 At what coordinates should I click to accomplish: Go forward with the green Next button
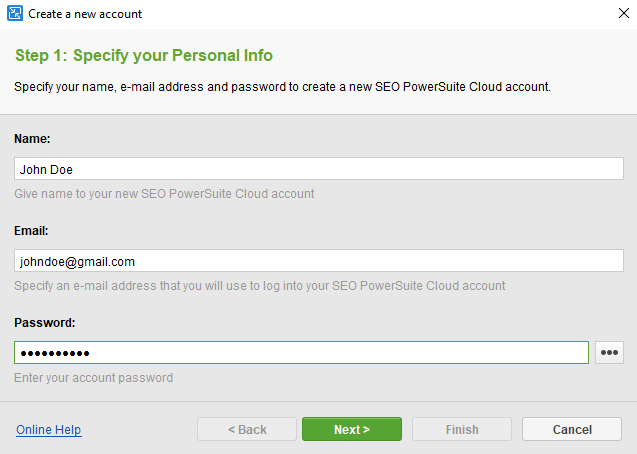(x=352, y=429)
